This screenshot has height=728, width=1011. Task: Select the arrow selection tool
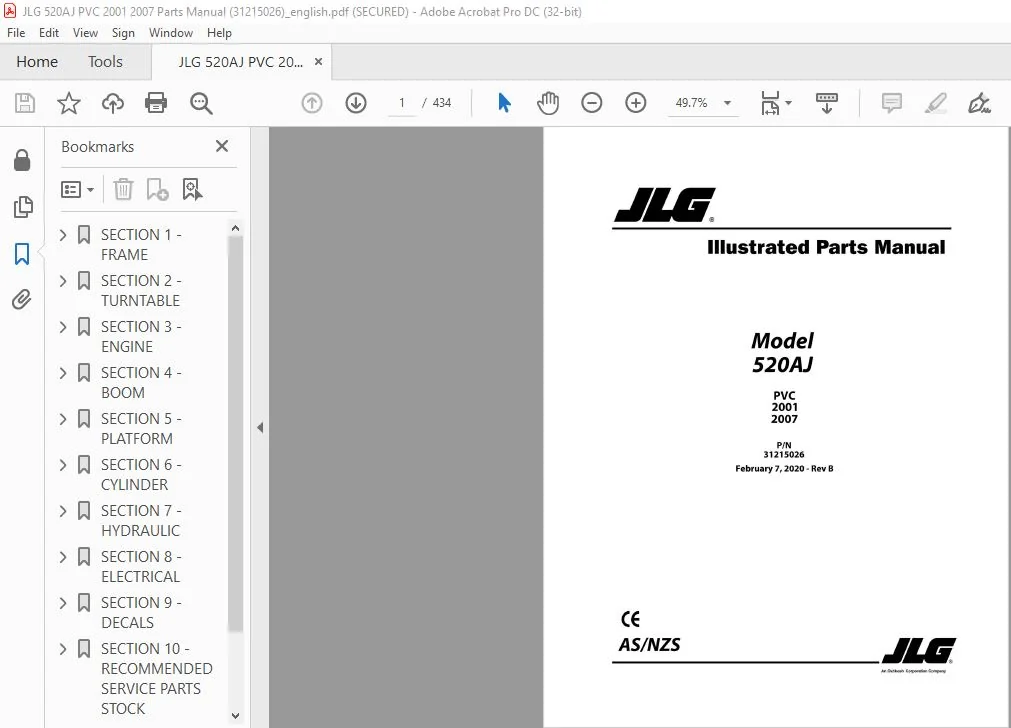click(504, 103)
